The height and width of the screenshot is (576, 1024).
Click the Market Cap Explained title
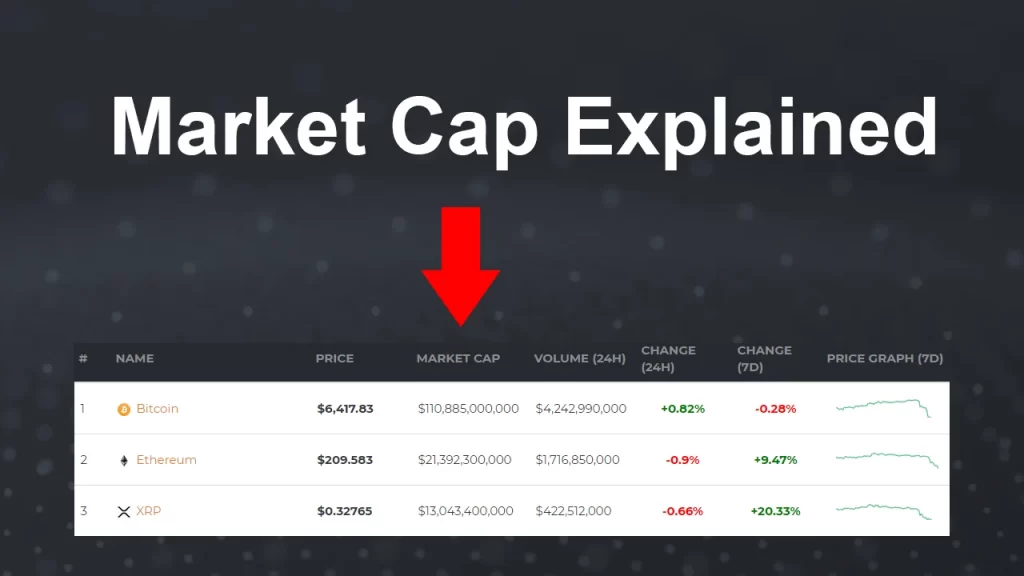(524, 127)
